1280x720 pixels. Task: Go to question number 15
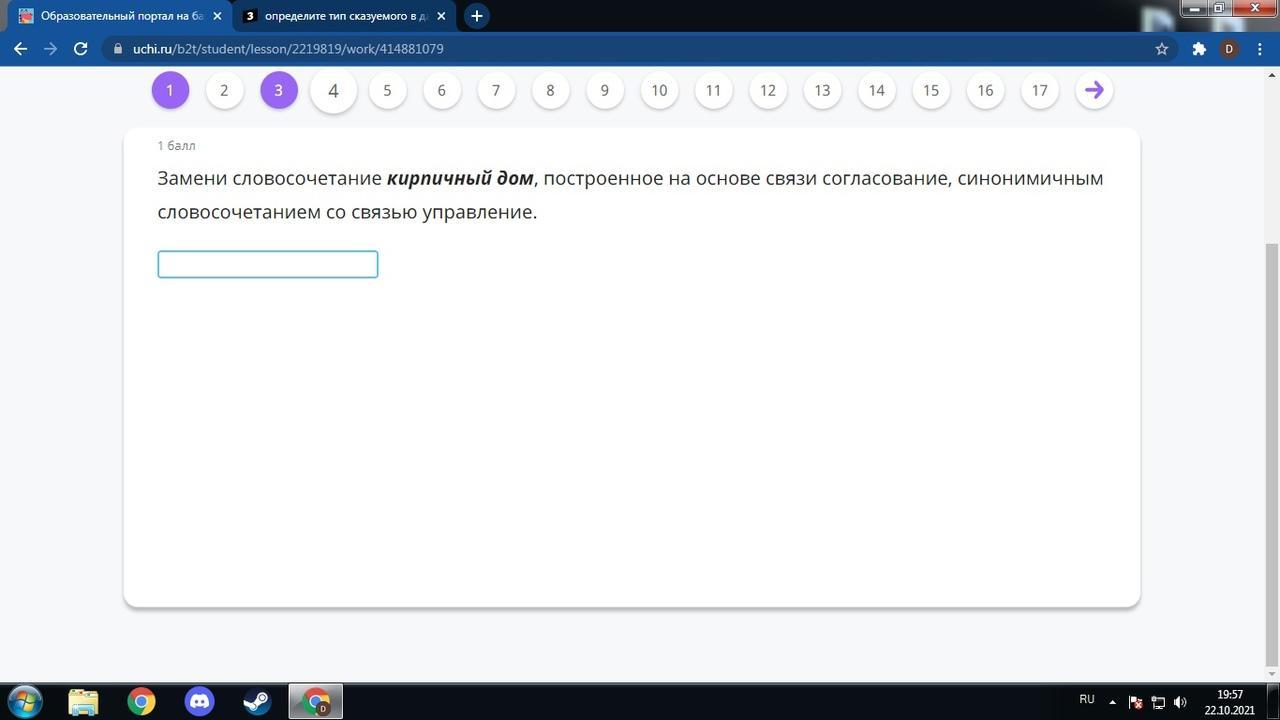tap(931, 90)
